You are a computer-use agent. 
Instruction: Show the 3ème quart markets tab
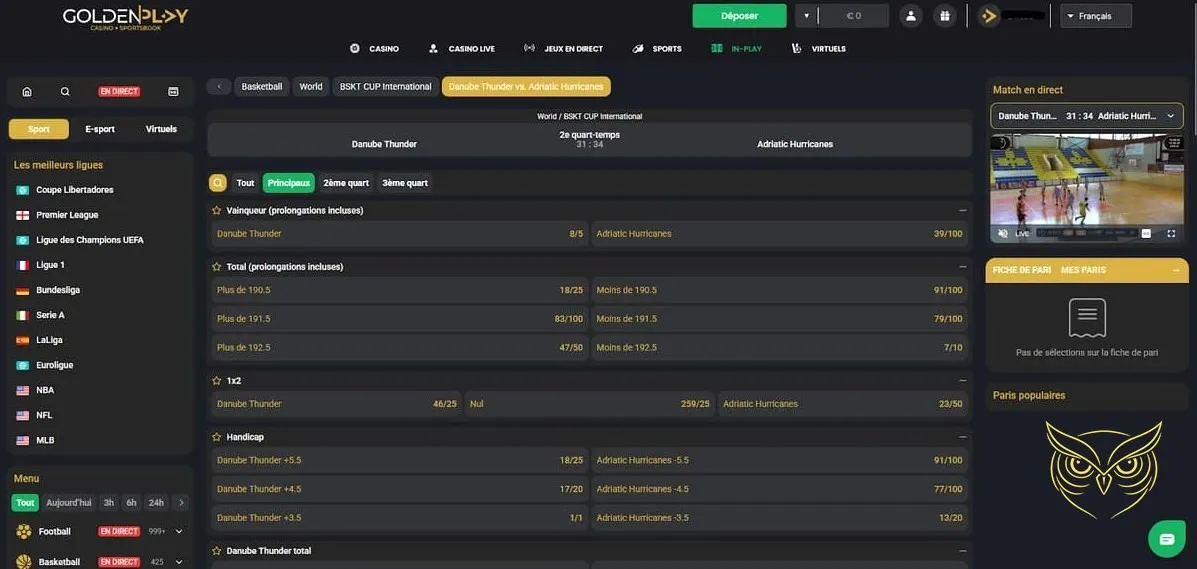[x=405, y=183]
